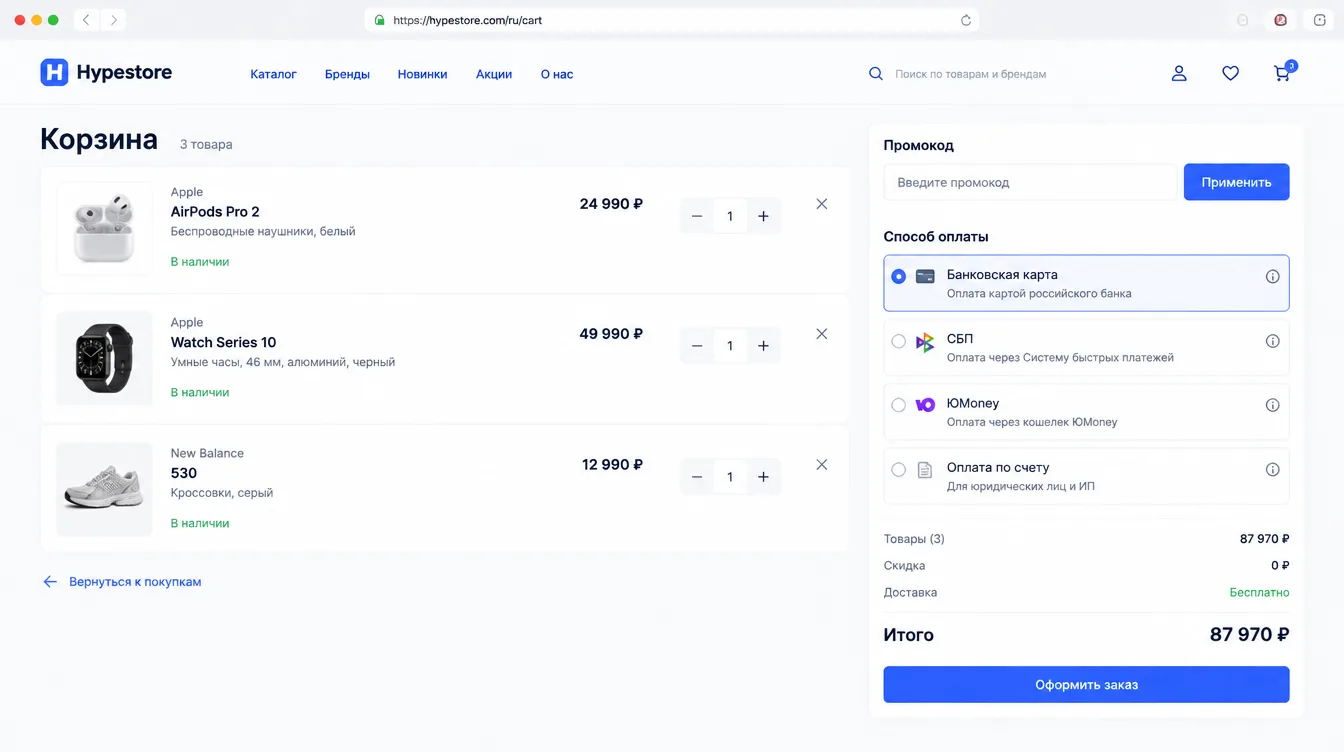Focus the Введите промокод input field

point(1030,182)
